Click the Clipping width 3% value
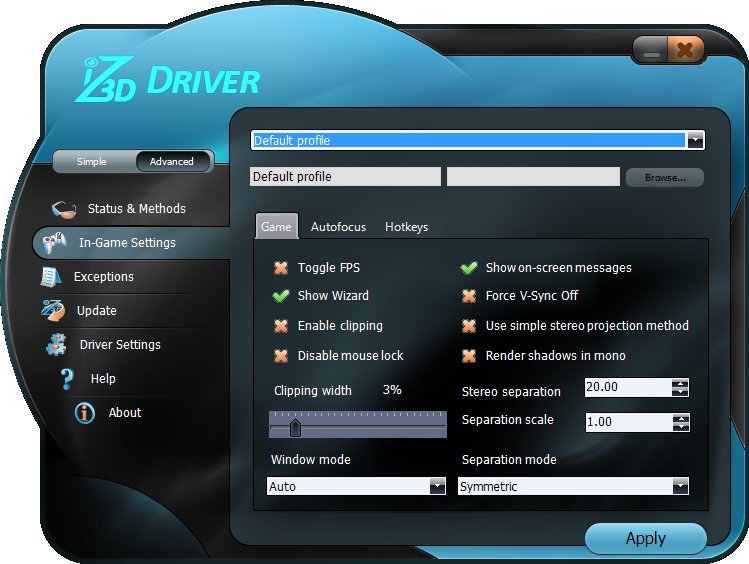 coord(392,390)
